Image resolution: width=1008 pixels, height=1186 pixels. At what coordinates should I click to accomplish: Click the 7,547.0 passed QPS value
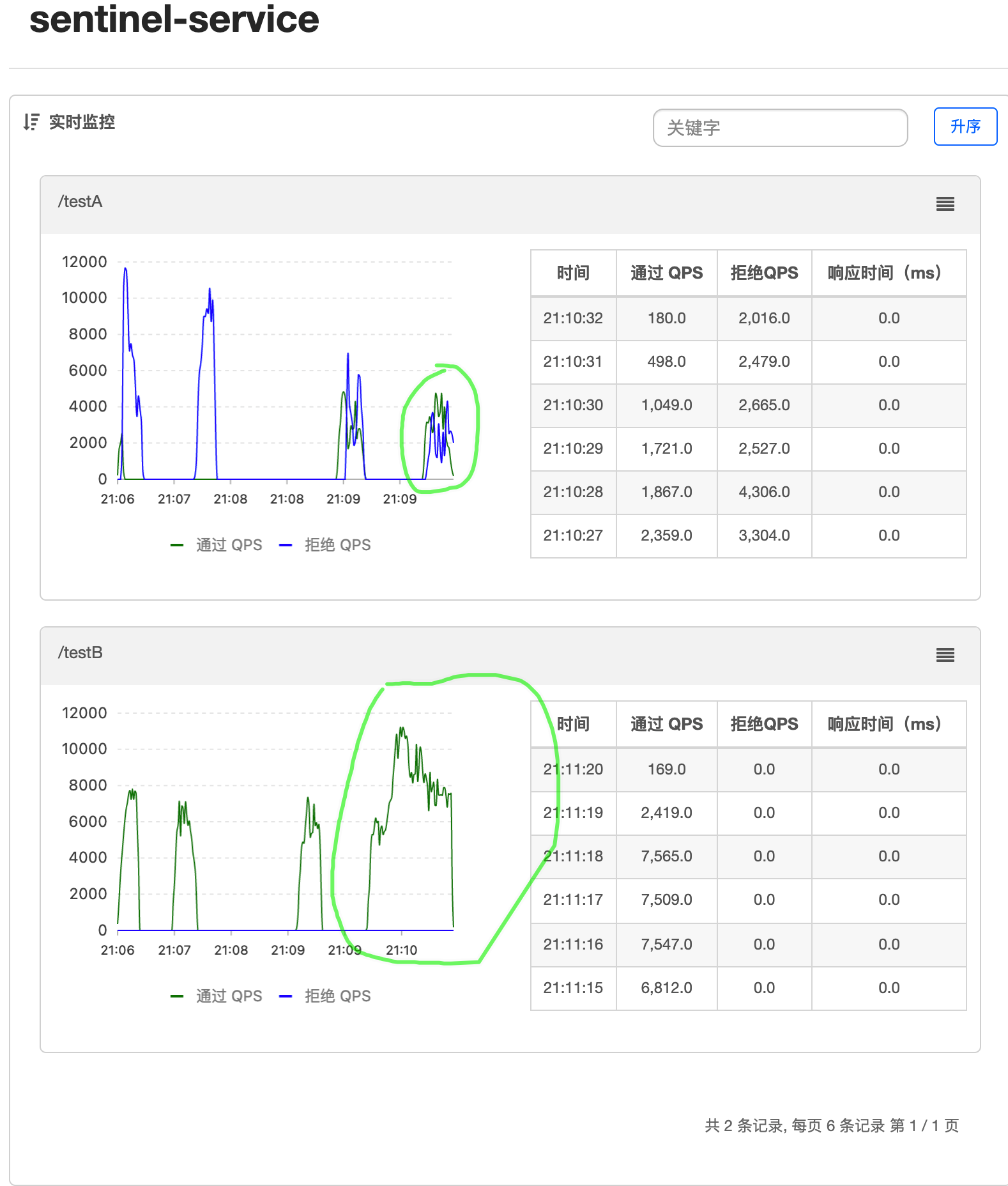click(666, 944)
